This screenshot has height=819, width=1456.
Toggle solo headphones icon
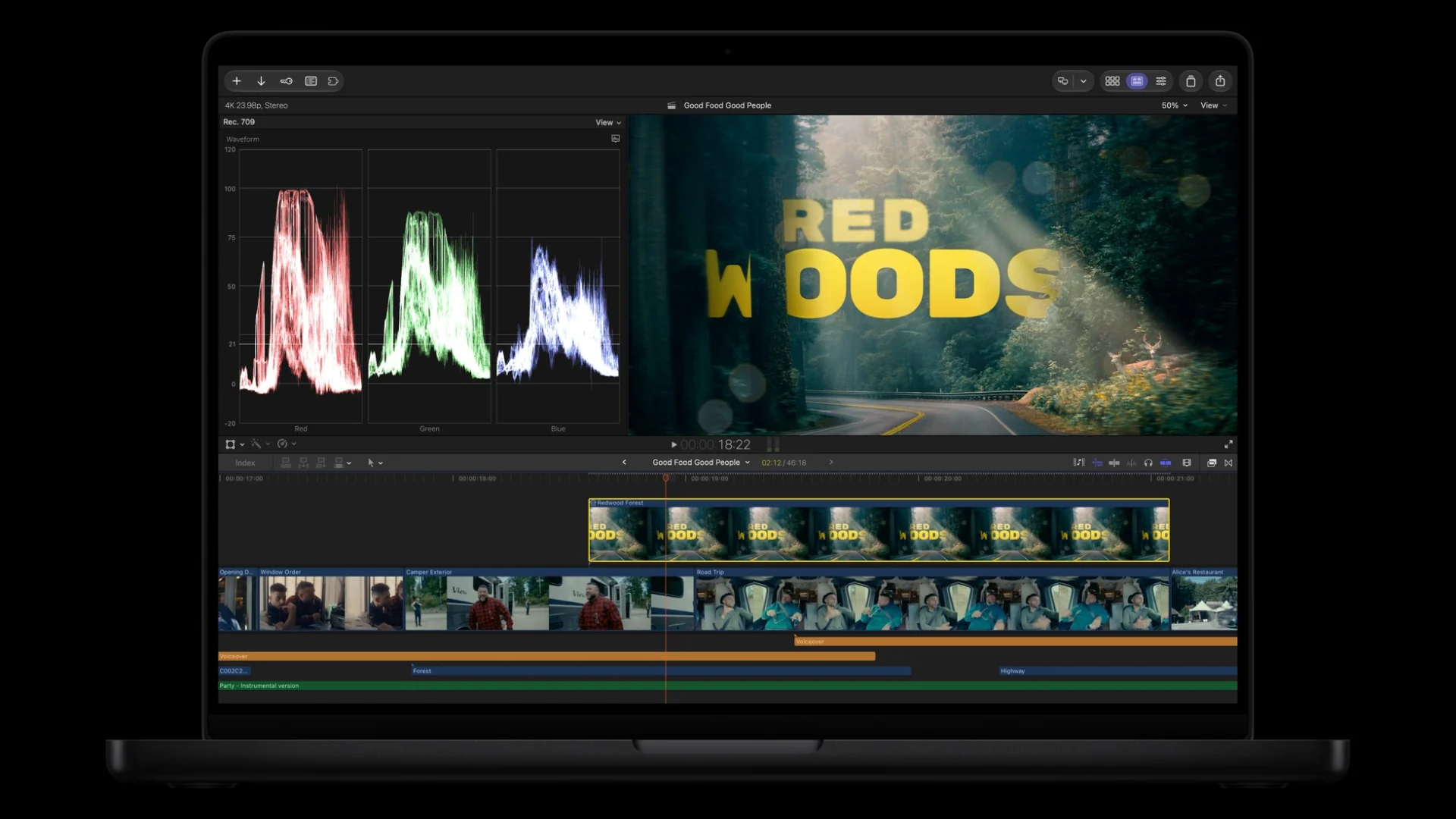click(x=1148, y=463)
